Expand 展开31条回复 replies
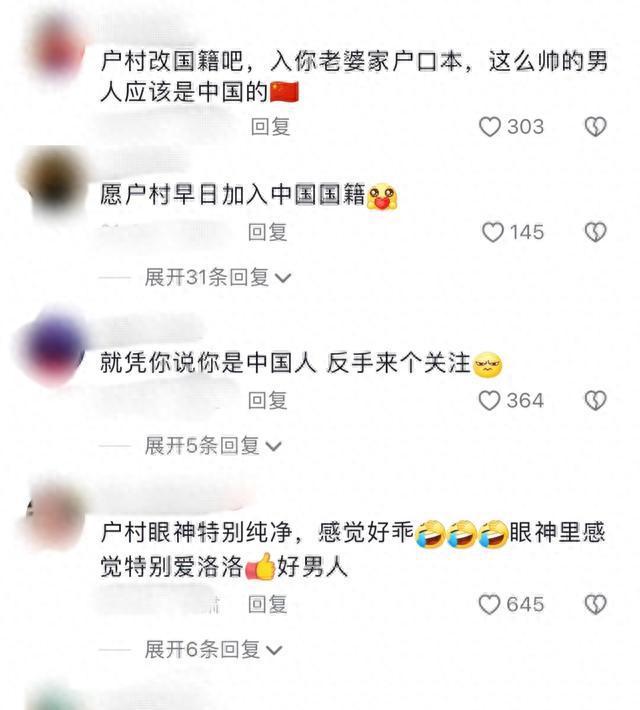 pyautogui.click(x=217, y=277)
